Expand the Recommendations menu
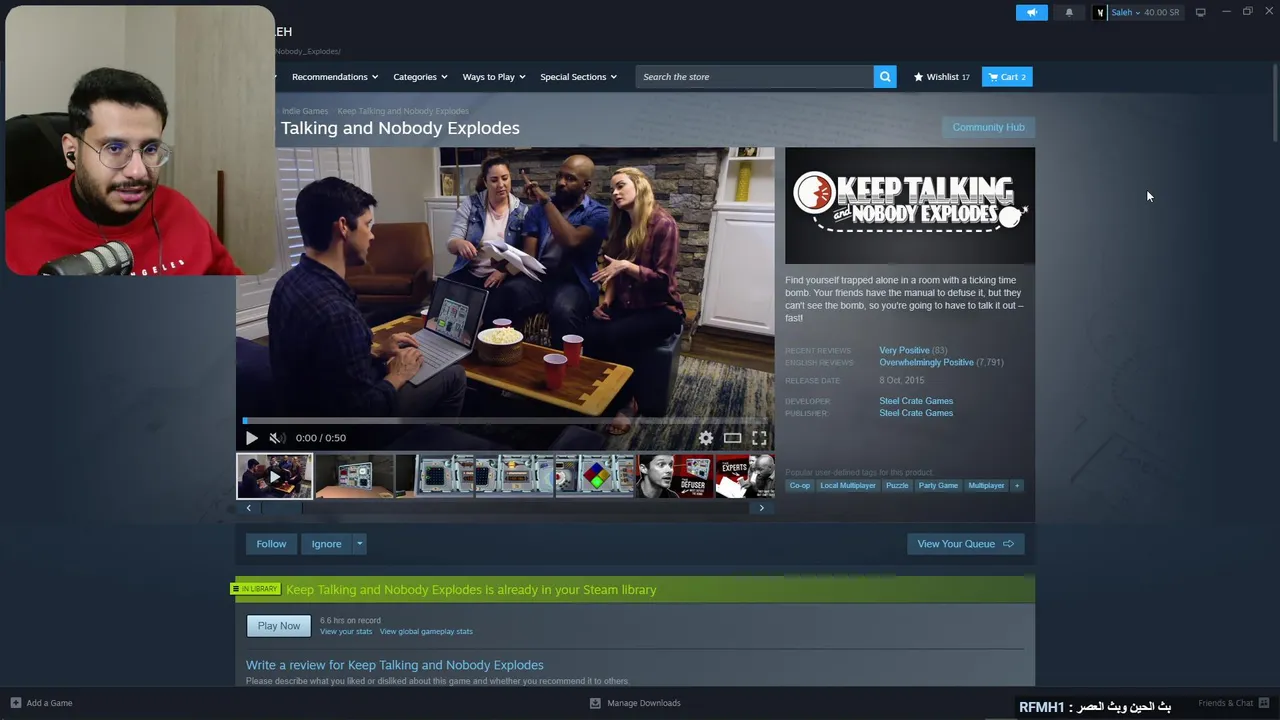 [x=335, y=77]
